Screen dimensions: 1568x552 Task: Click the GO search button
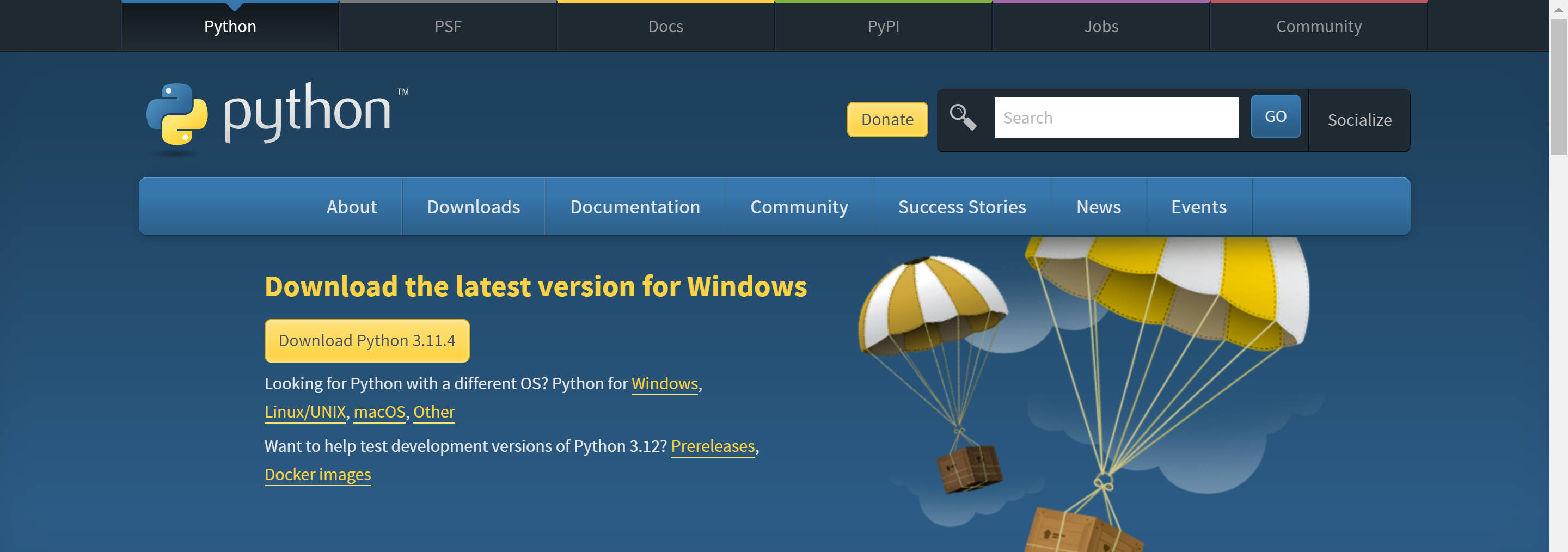point(1275,116)
